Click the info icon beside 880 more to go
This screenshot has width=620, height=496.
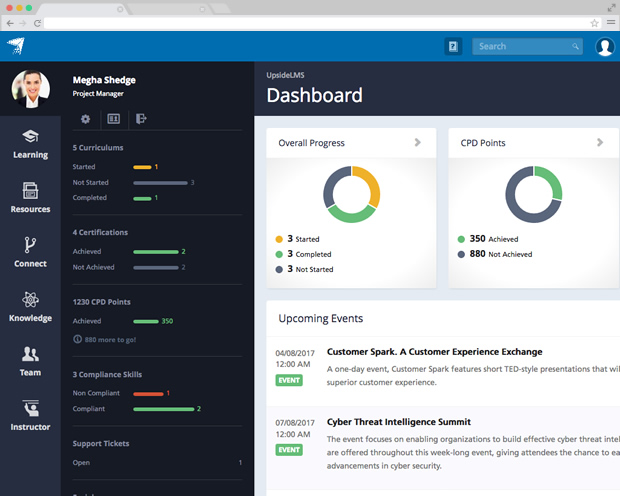click(x=78, y=339)
